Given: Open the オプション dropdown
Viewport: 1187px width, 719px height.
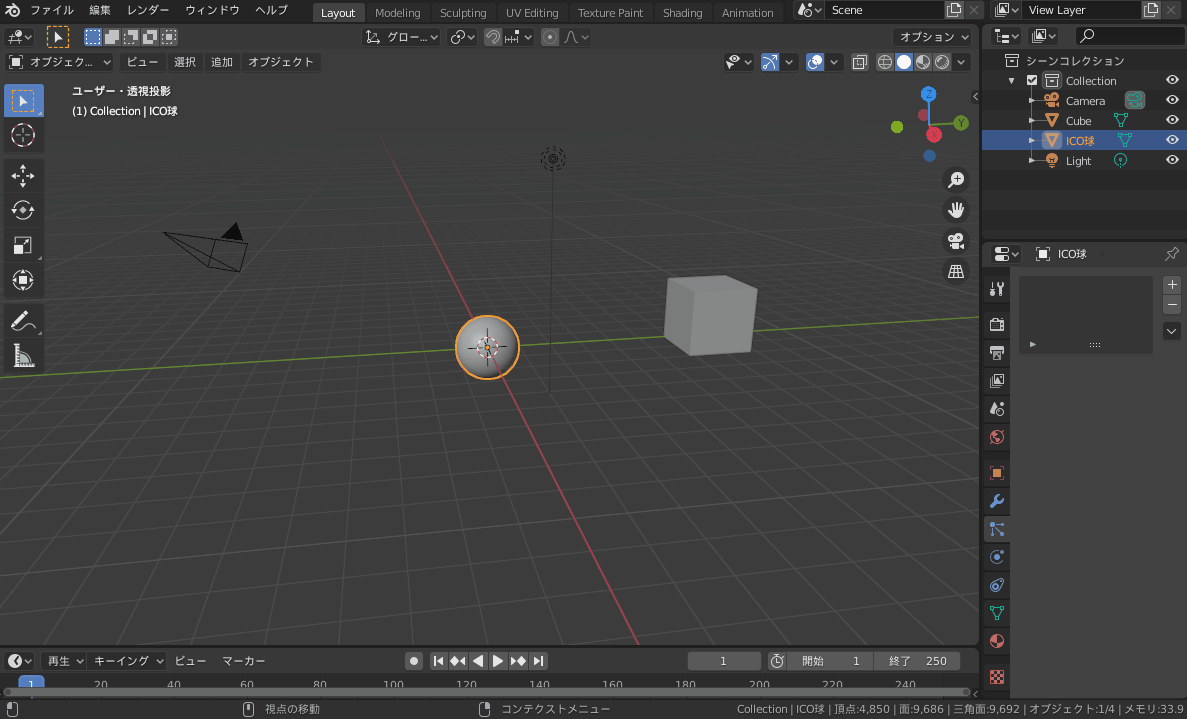Looking at the screenshot, I should point(933,37).
